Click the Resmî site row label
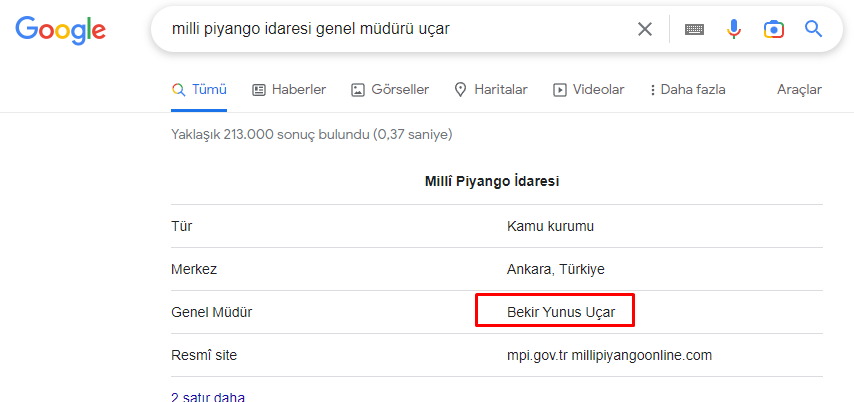The height and width of the screenshot is (402, 854). click(204, 356)
